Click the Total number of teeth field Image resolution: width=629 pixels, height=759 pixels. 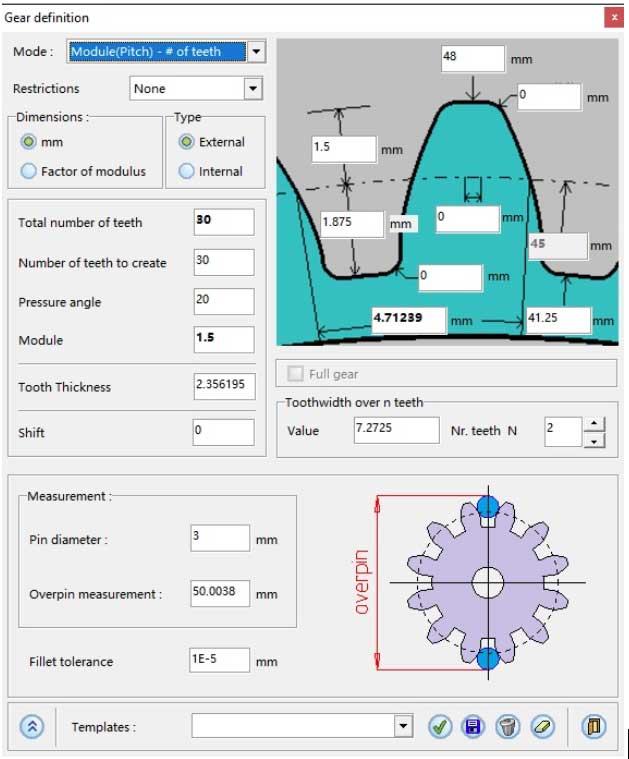pyautogui.click(x=224, y=221)
